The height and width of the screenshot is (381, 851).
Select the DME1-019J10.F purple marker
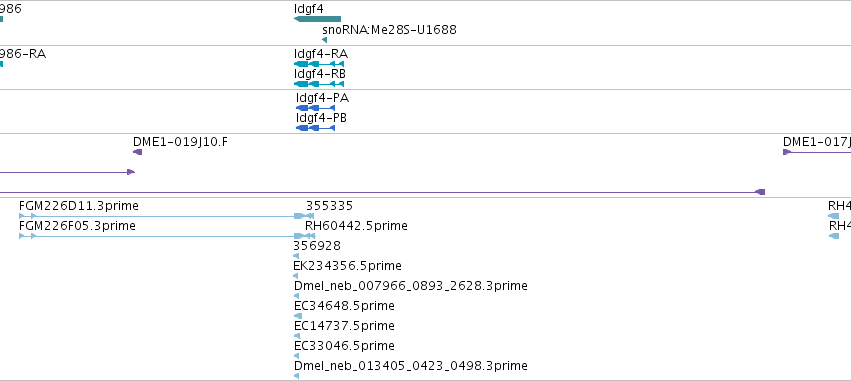coord(138,152)
